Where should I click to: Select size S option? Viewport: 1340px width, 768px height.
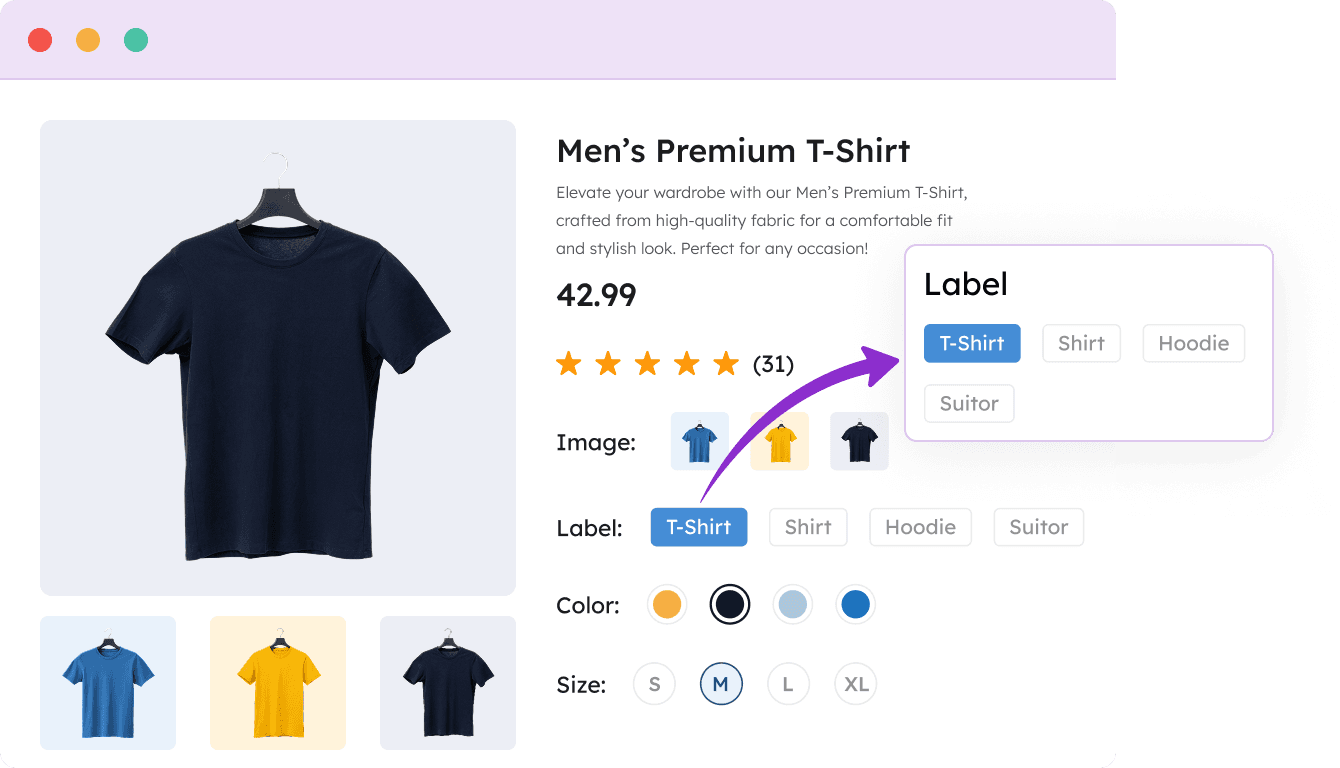coord(655,685)
